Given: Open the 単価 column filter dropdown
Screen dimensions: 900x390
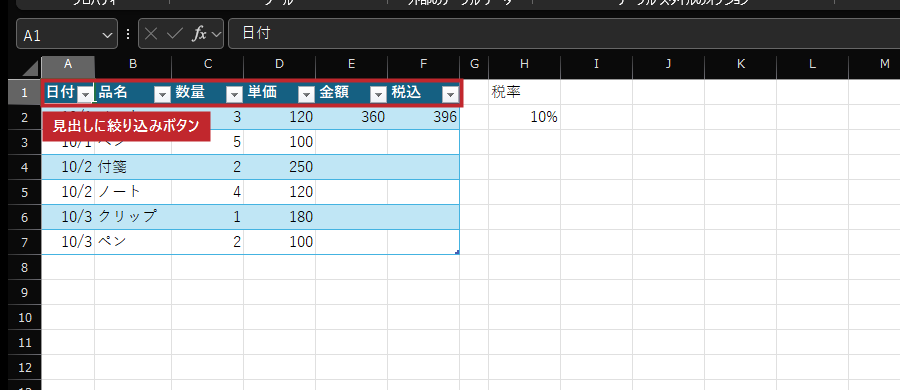Looking at the screenshot, I should click(307, 94).
